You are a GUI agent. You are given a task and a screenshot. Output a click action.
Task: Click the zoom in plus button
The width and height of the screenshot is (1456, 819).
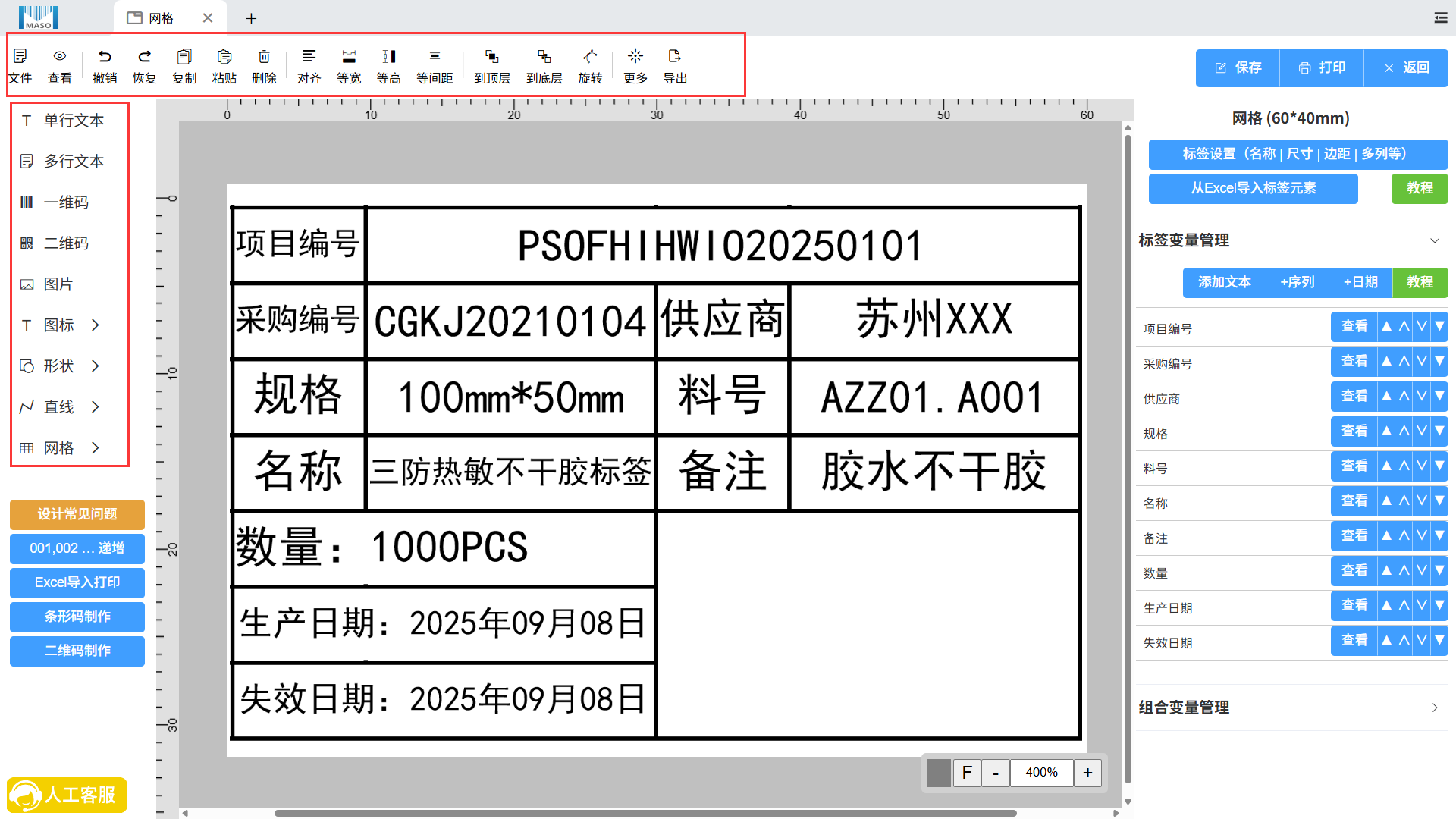pyautogui.click(x=1087, y=773)
